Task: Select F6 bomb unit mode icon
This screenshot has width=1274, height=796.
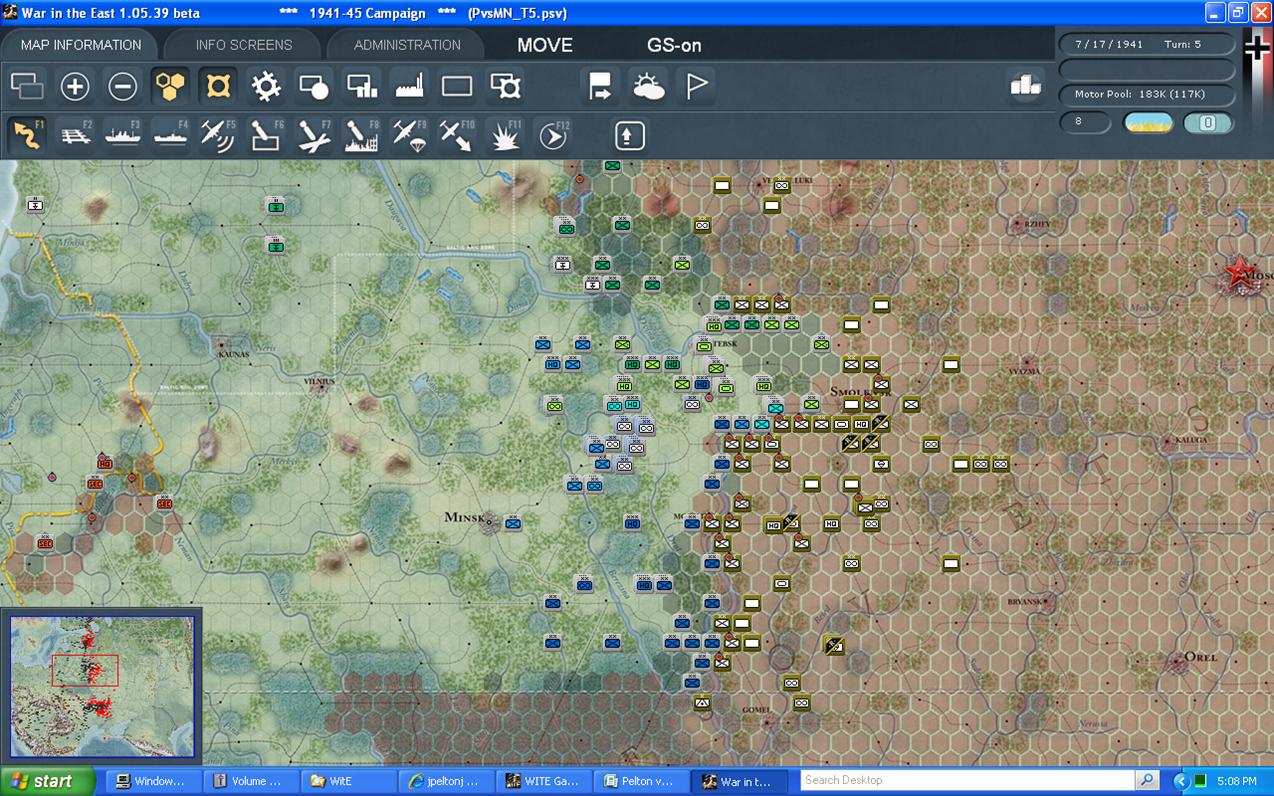Action: click(266, 135)
